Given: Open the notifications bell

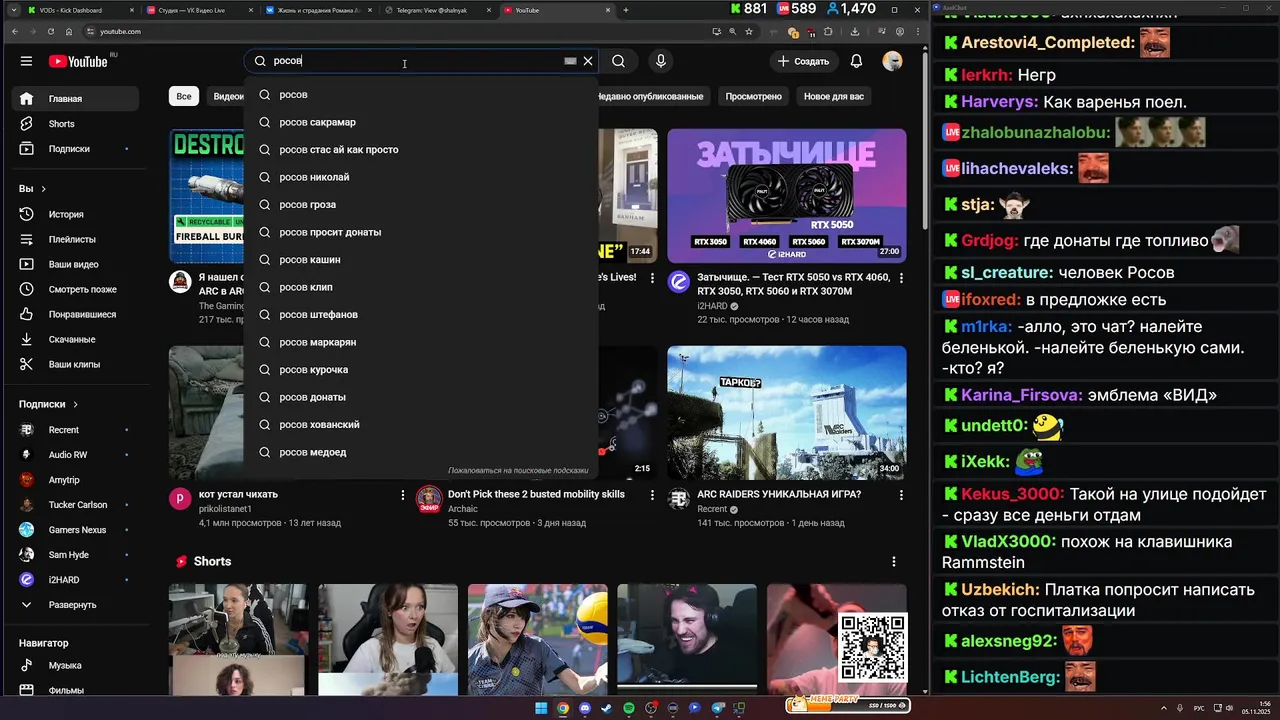Looking at the screenshot, I should pos(856,61).
